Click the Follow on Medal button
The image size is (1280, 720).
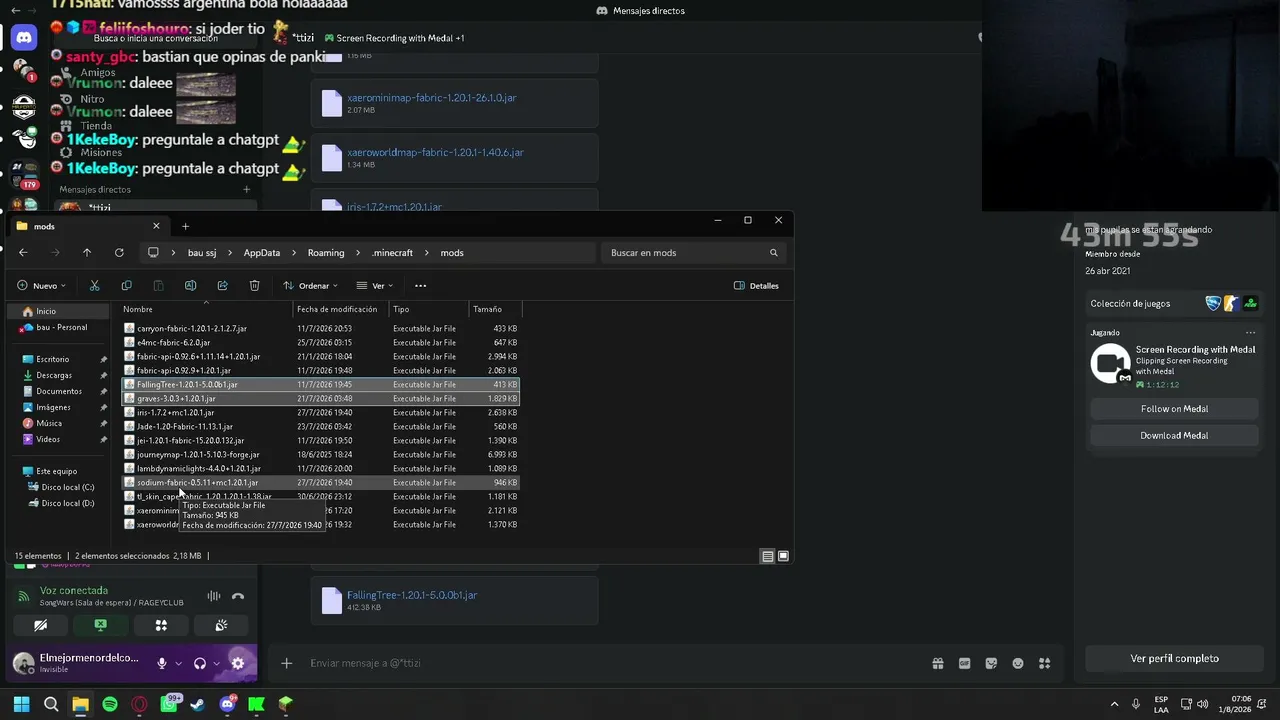pyautogui.click(x=1174, y=409)
